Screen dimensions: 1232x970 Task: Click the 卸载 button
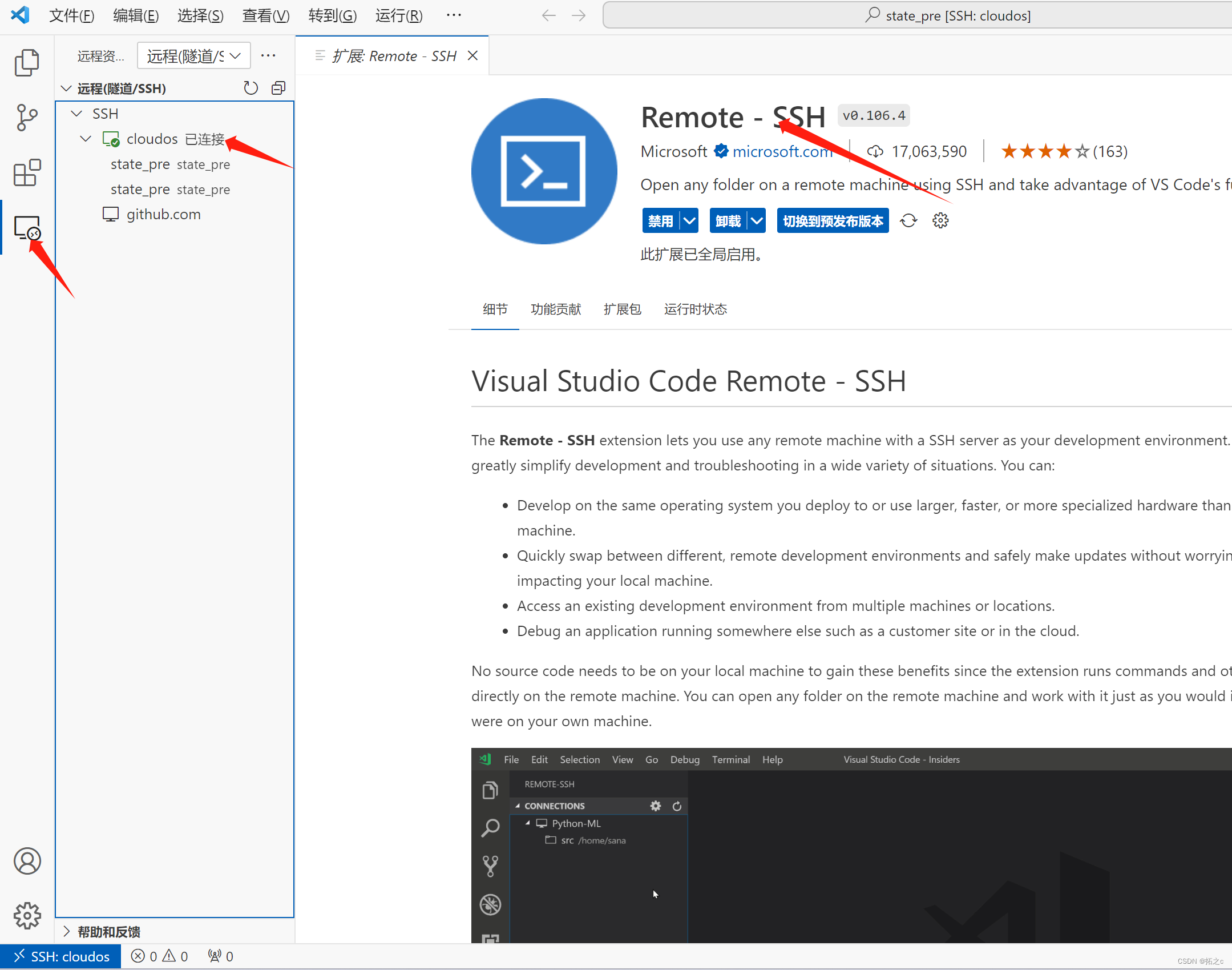[728, 220]
